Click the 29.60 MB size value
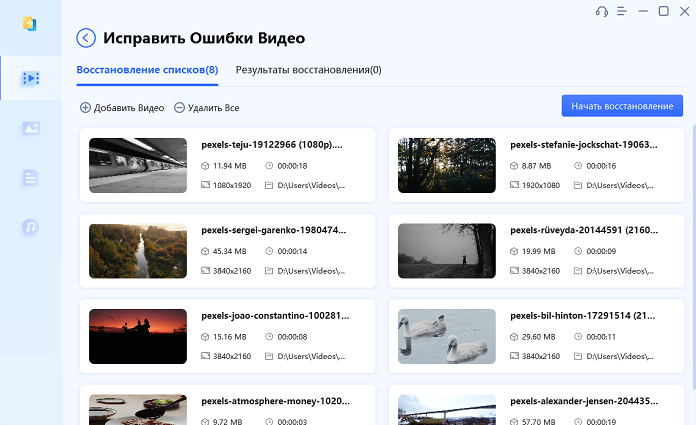The width and height of the screenshot is (696, 425). click(538, 337)
